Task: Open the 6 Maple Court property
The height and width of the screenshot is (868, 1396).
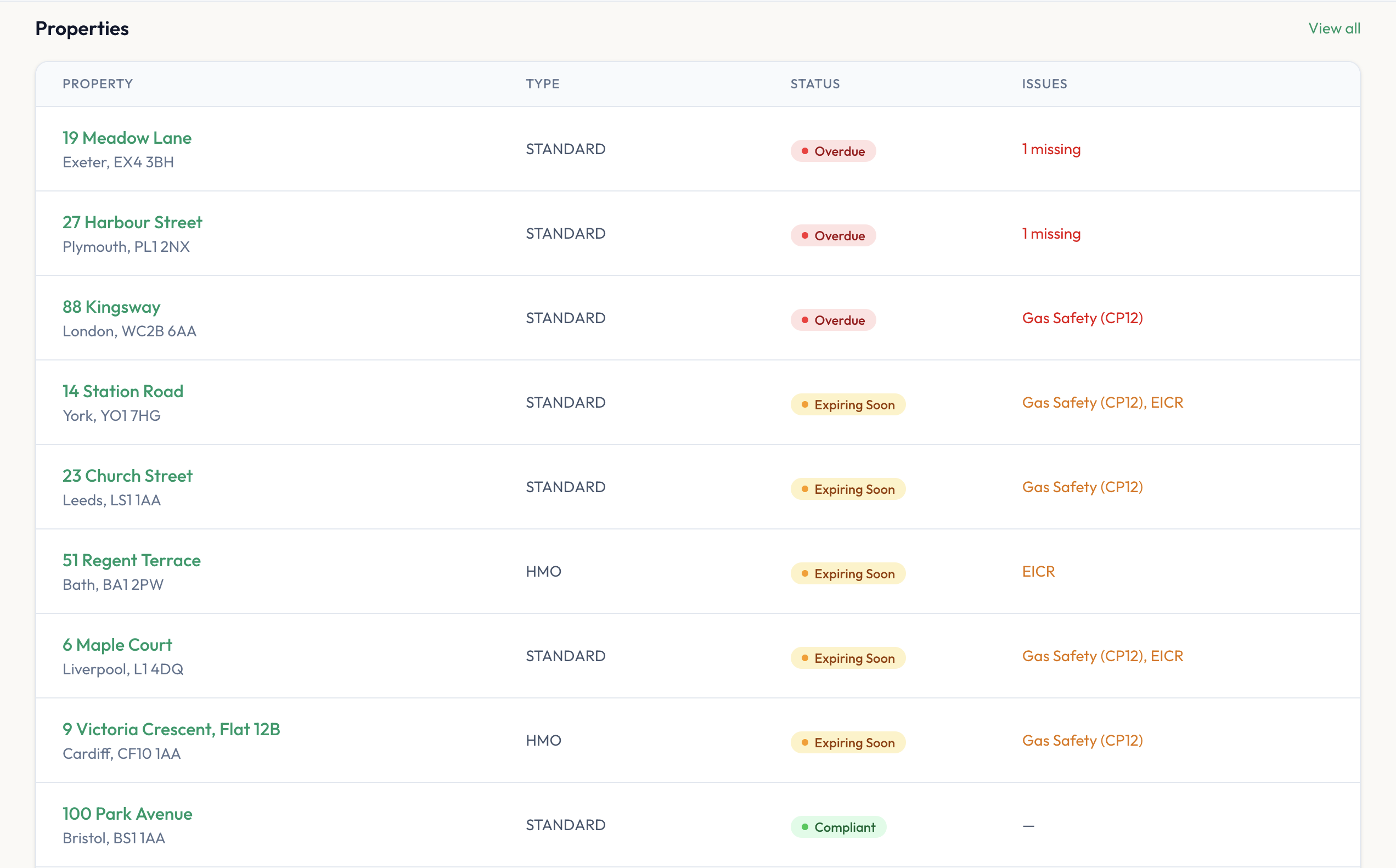Action: click(x=117, y=645)
